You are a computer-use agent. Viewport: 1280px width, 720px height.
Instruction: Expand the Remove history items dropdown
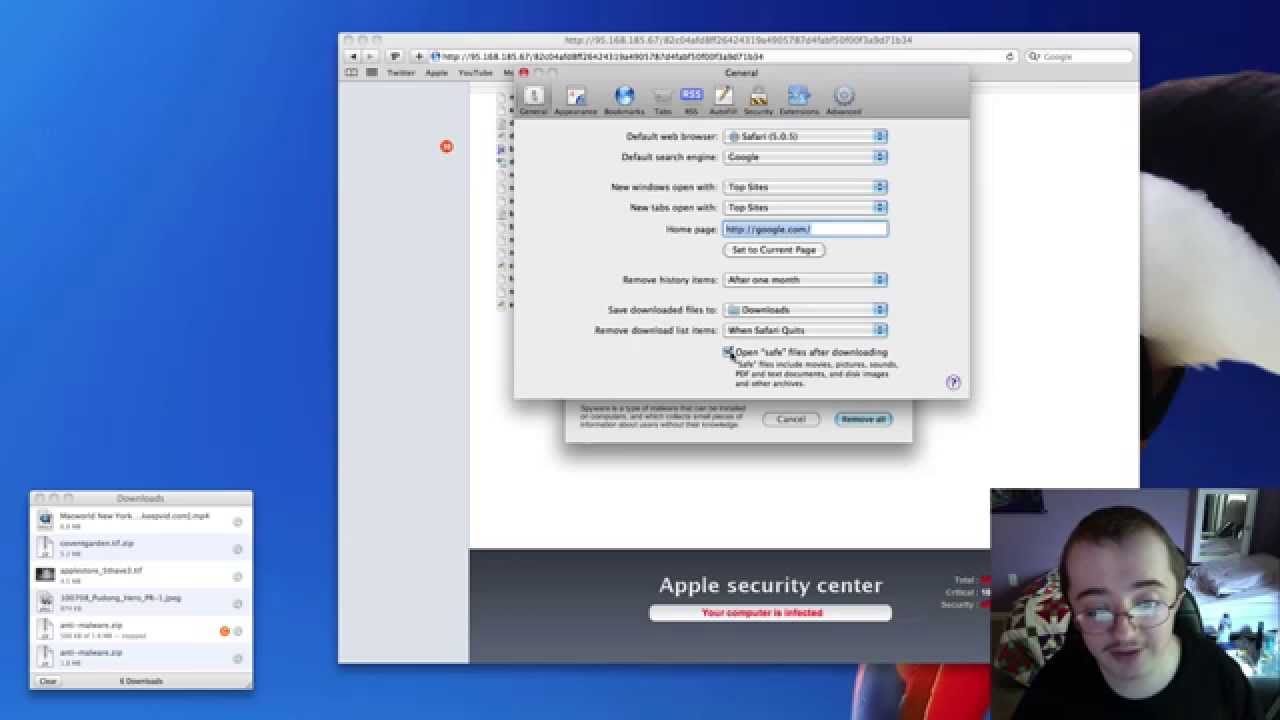click(x=805, y=280)
